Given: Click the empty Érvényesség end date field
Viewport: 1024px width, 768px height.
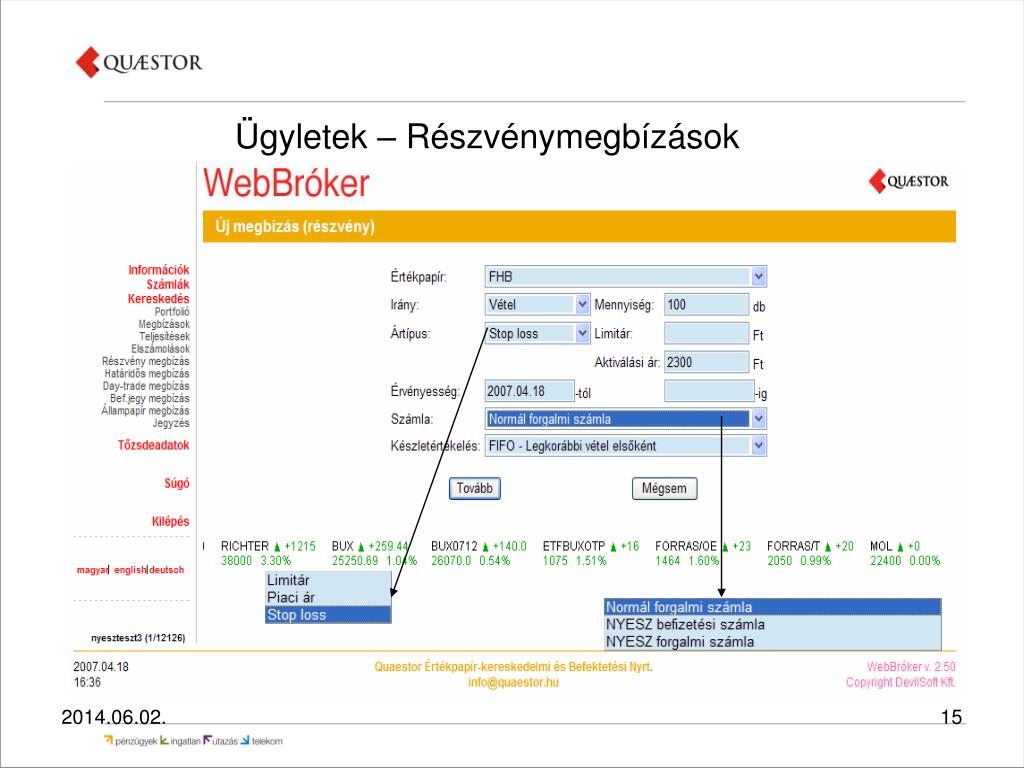Looking at the screenshot, I should point(709,391).
